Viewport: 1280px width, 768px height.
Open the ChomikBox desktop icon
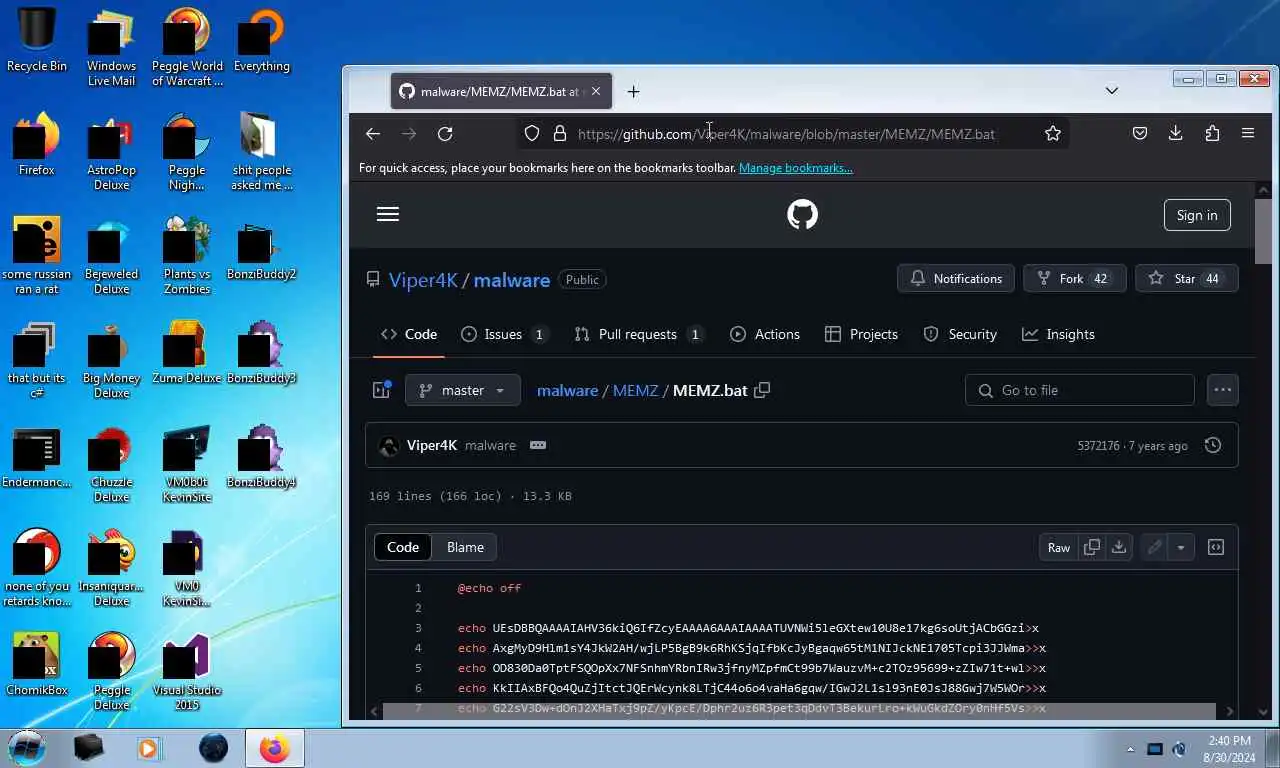pos(37,664)
